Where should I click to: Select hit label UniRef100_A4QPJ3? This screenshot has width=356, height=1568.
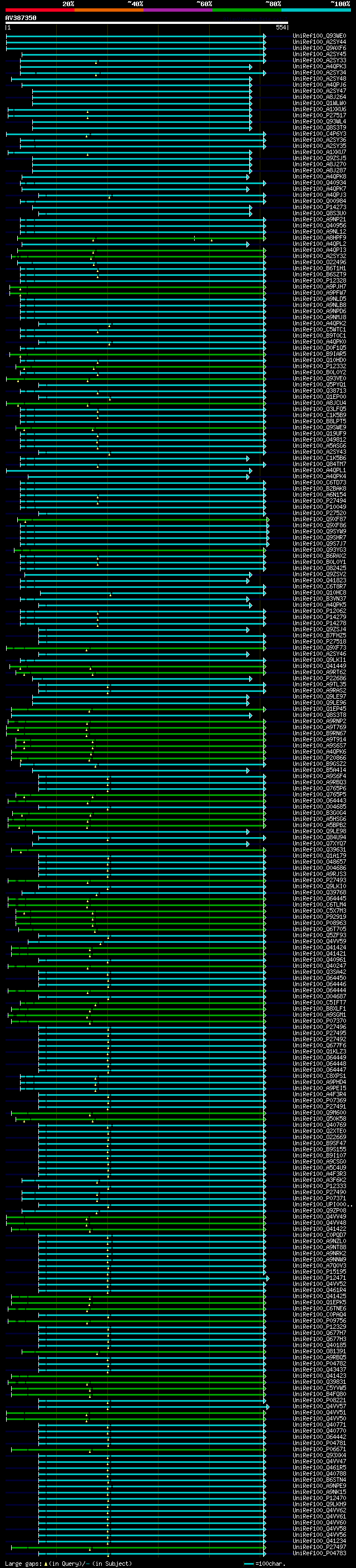[x=319, y=195]
